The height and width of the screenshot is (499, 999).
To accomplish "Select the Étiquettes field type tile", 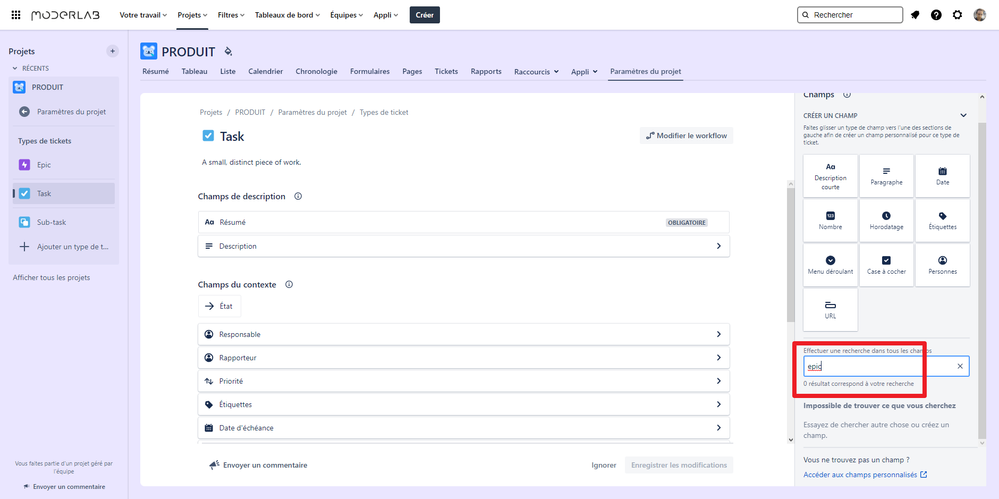I will [x=942, y=221].
